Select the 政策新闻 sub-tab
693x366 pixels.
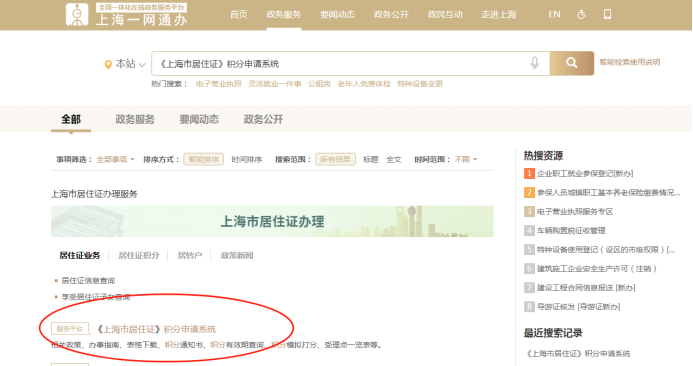coord(237,255)
